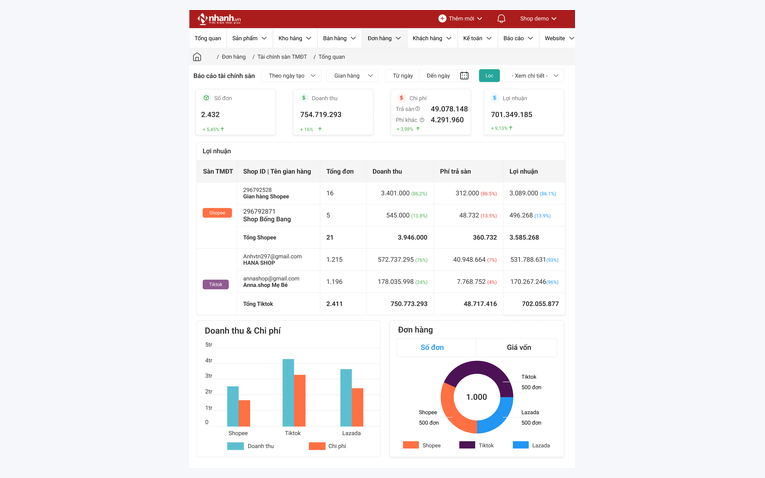Image resolution: width=765 pixels, height=478 pixels.
Task: Click the 2.432 order count value
Action: pyautogui.click(x=210, y=114)
